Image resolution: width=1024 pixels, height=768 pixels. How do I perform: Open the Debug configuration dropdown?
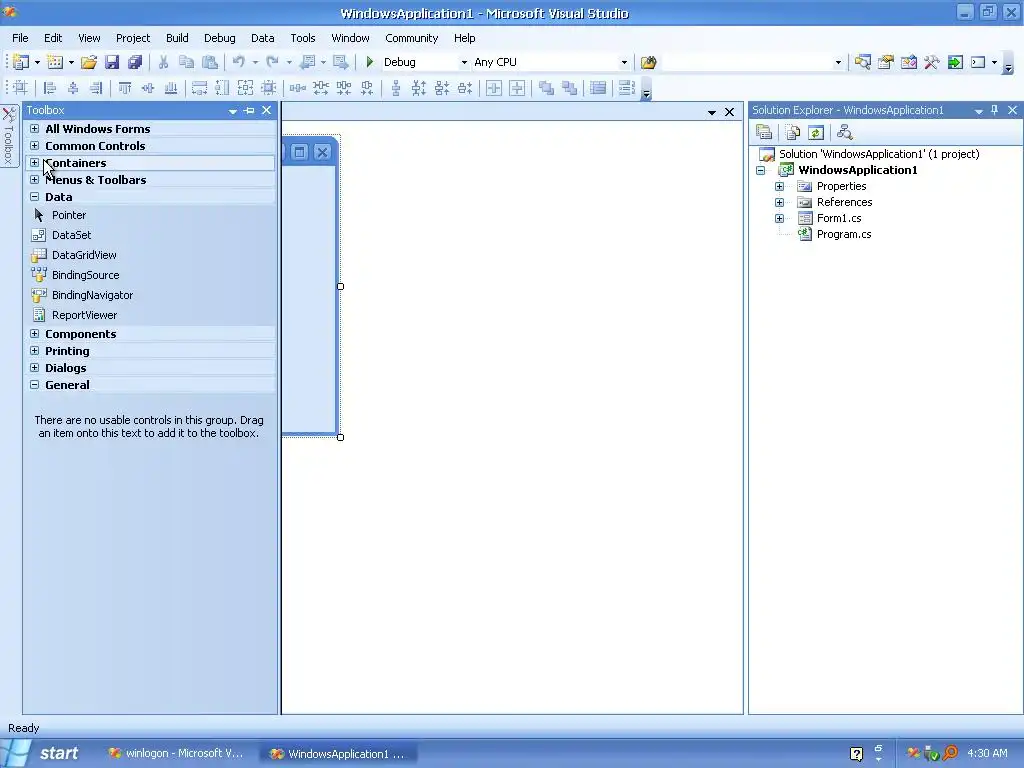click(x=464, y=63)
